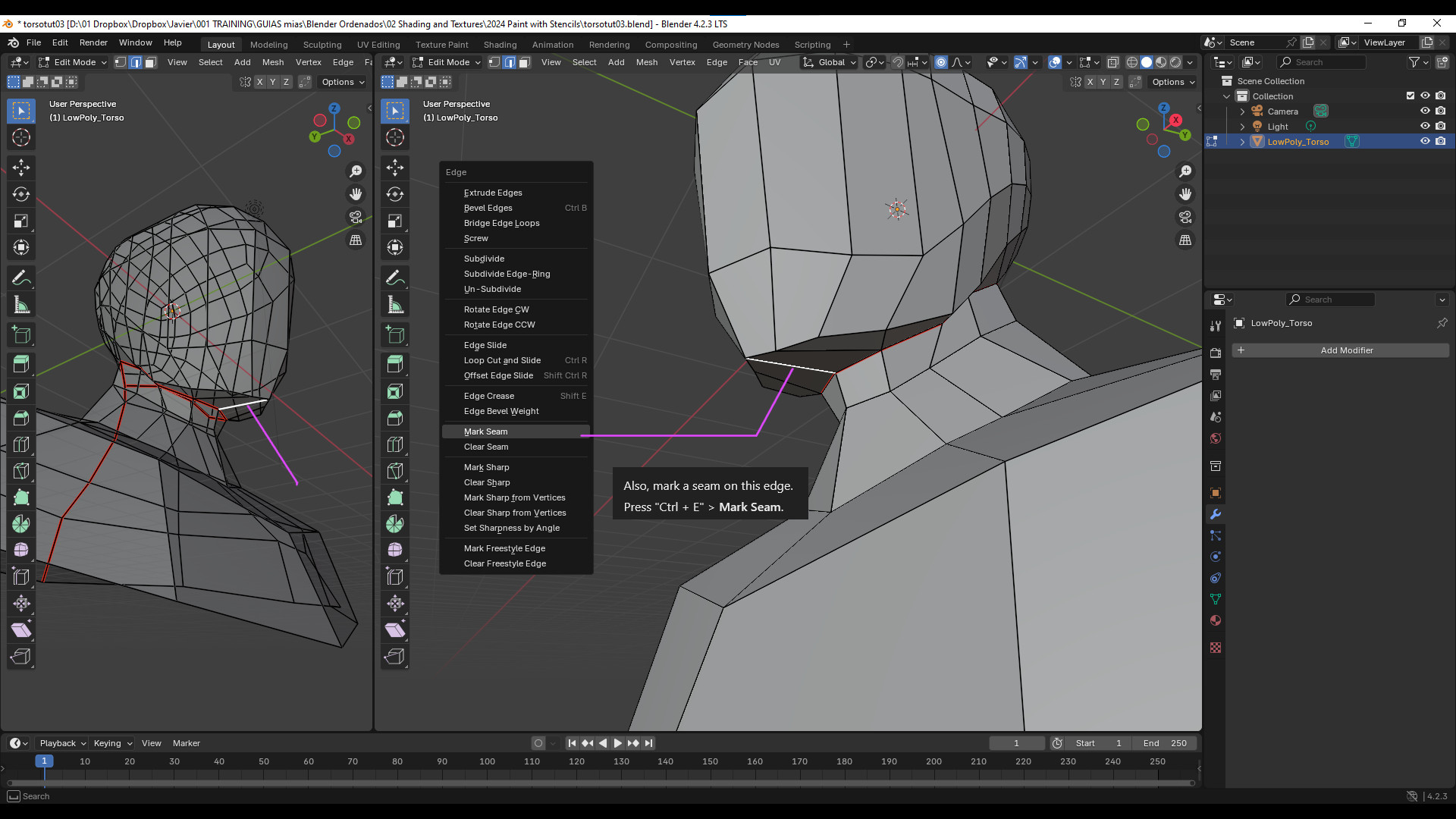1456x819 pixels.
Task: Open the File menu
Action: pos(33,42)
